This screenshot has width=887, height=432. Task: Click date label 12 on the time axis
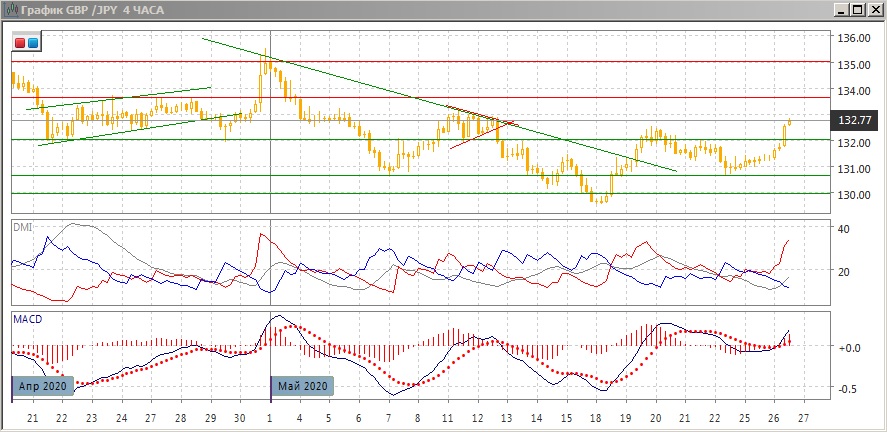477,418
